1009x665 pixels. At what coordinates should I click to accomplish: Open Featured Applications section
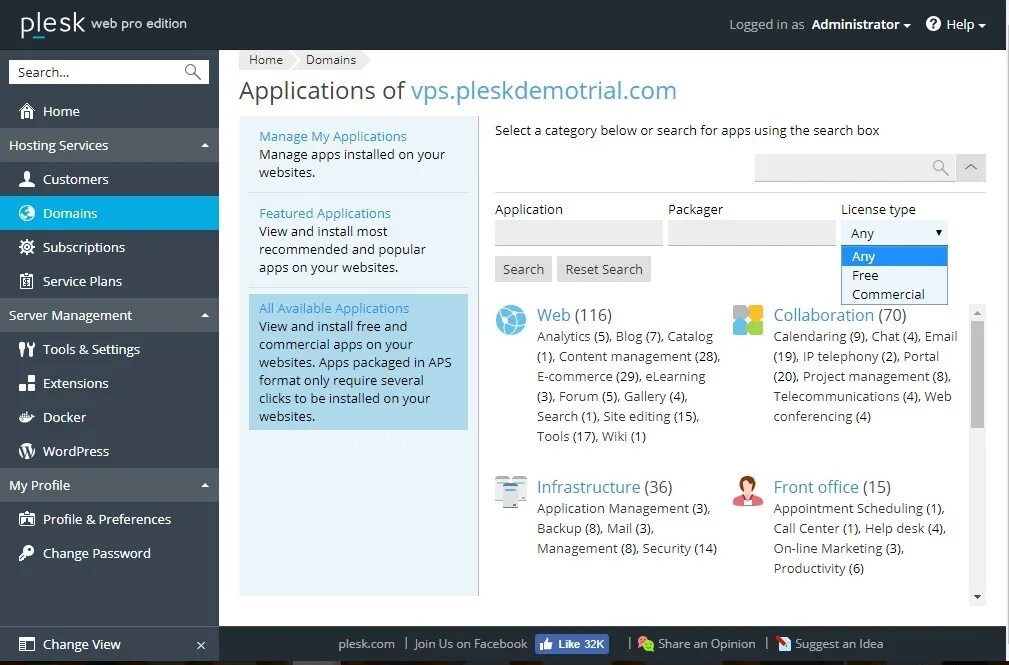(x=324, y=213)
